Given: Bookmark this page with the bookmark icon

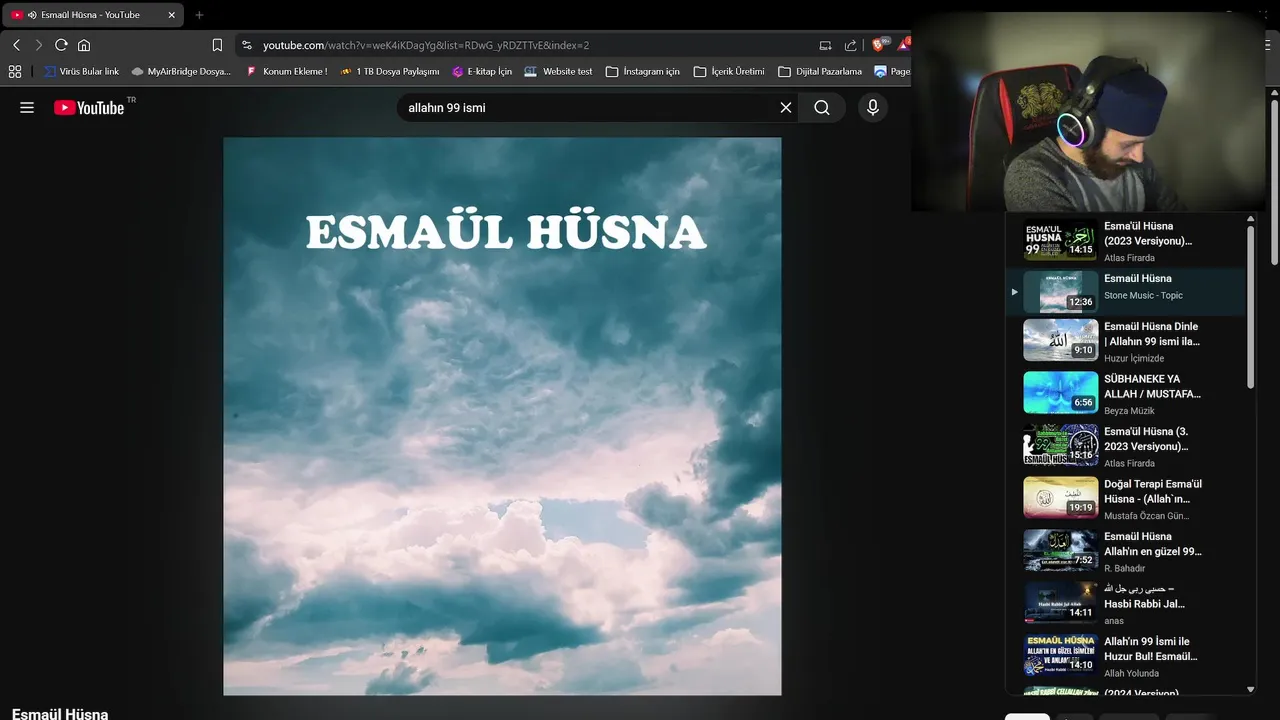Looking at the screenshot, I should pyautogui.click(x=217, y=45).
